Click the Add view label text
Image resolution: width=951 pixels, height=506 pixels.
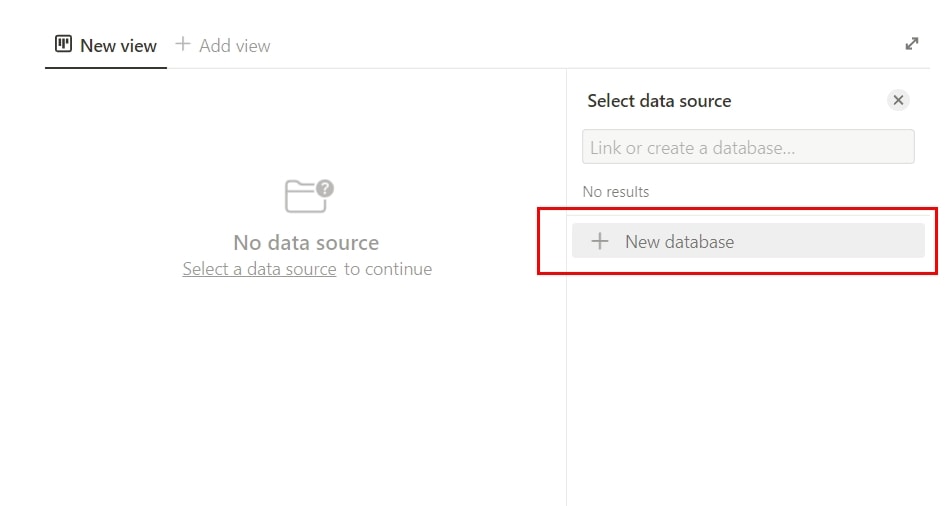[x=235, y=46]
